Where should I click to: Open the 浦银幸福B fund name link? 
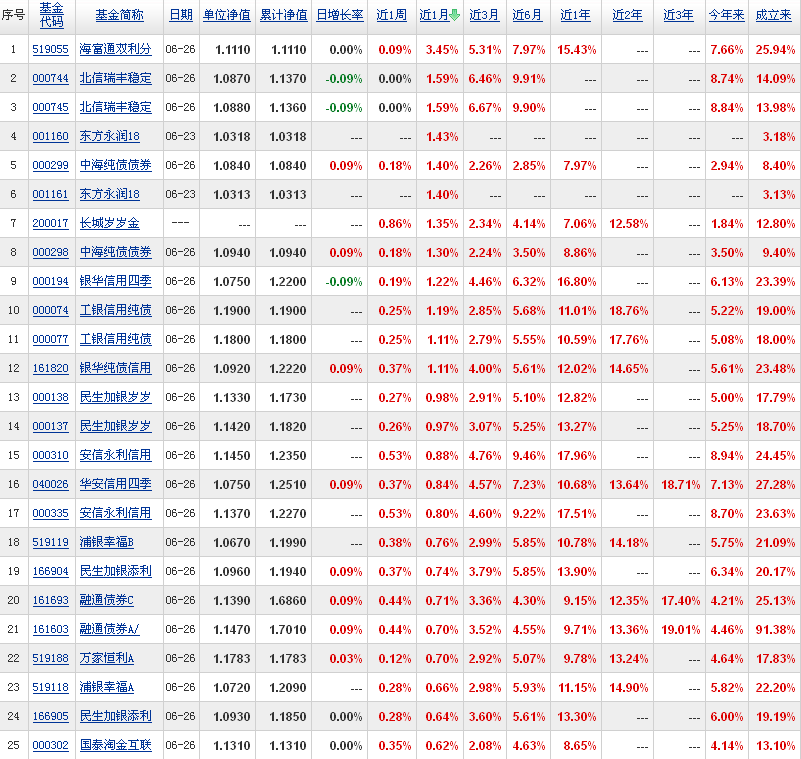coord(106,542)
